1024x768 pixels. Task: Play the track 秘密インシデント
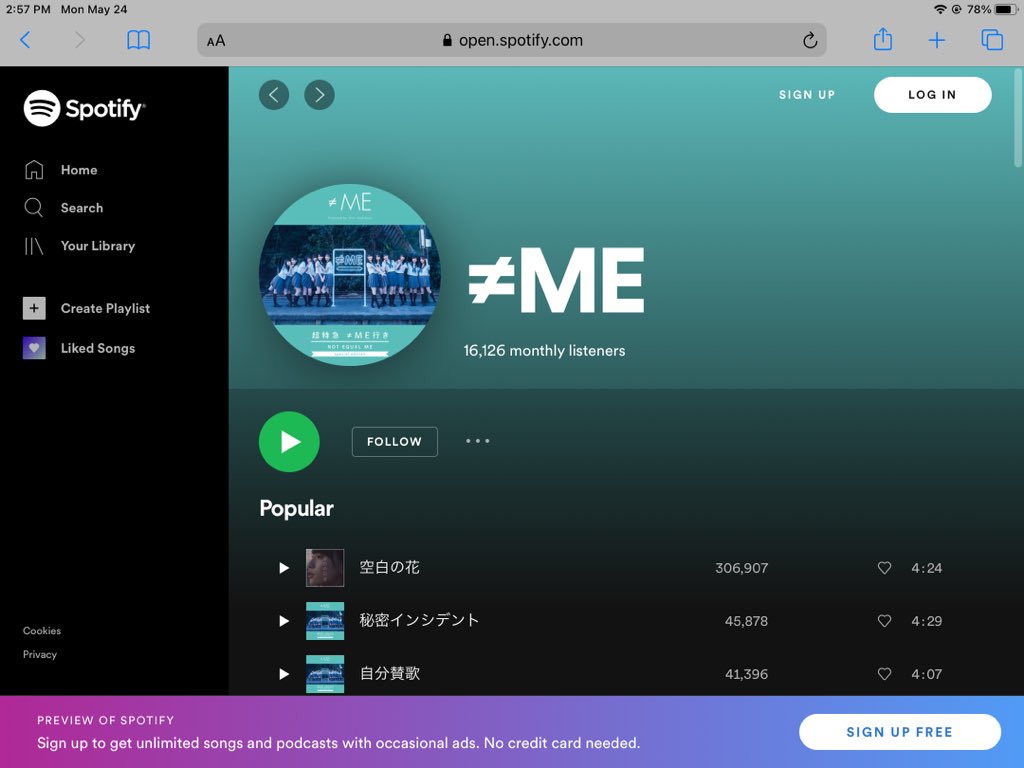283,621
